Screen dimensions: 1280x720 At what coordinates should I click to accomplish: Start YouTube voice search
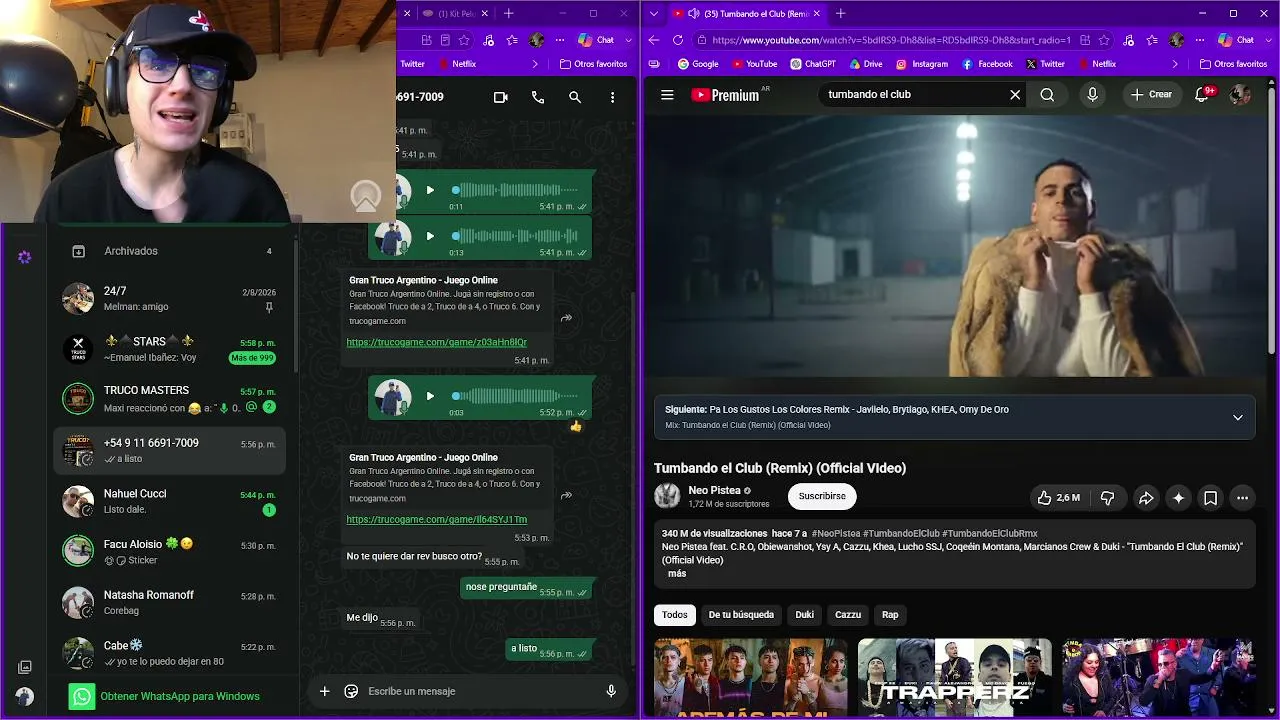1092,95
